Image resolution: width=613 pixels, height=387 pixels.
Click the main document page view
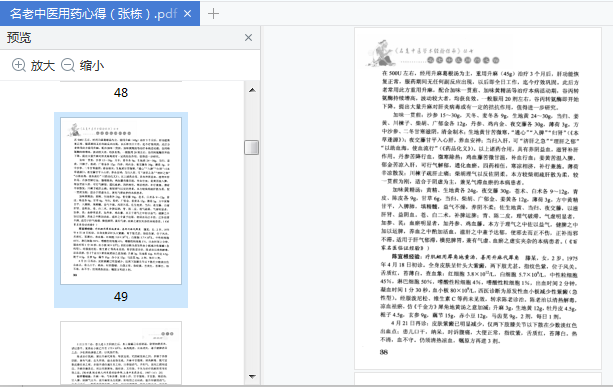pos(478,198)
